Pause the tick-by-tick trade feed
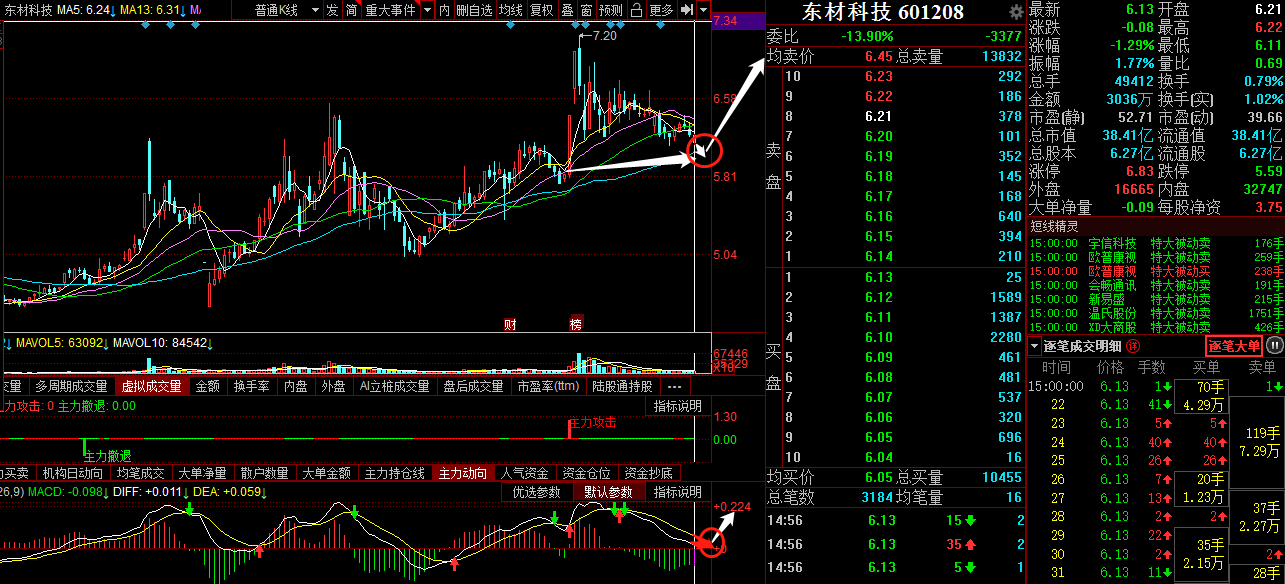The width and height of the screenshot is (1285, 584). coord(1274,346)
